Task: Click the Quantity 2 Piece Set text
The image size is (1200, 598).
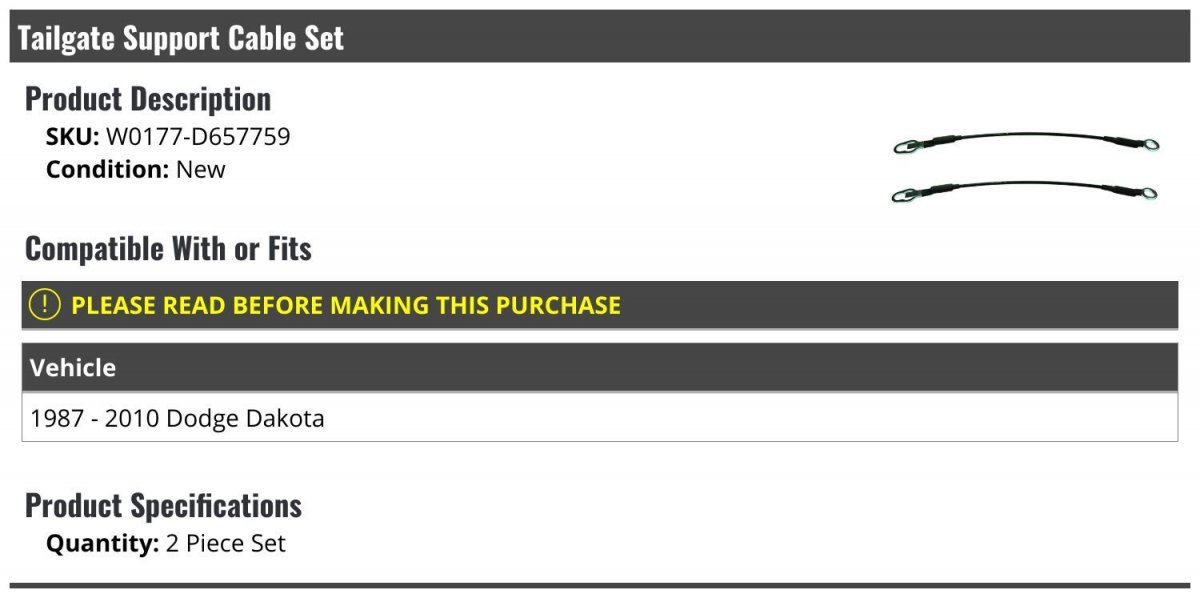Action: click(x=166, y=544)
